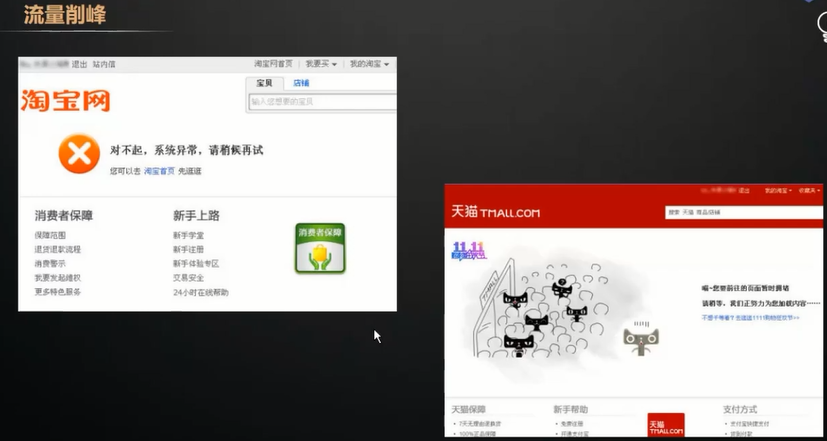
Task: Click 新手帮助 heading in Tmall footer
Action: click(570, 409)
